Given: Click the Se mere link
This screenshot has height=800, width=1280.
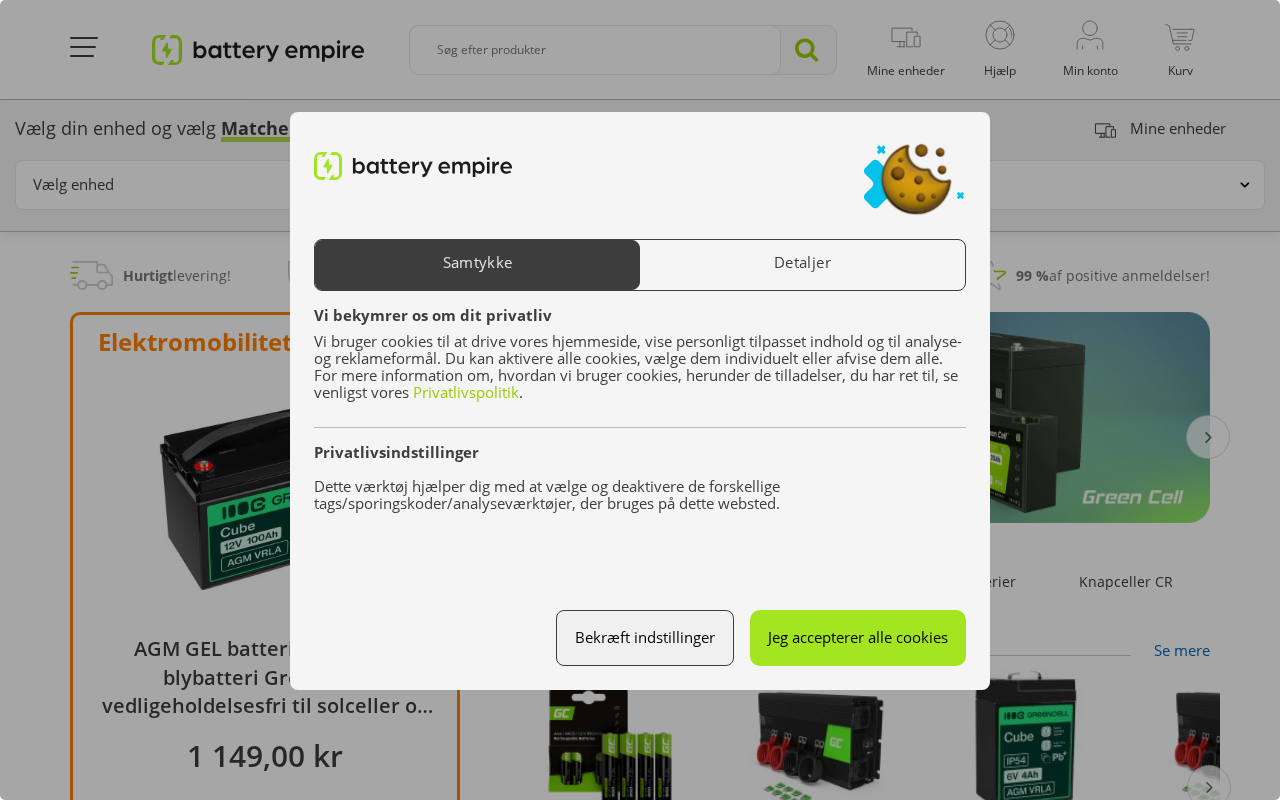Looking at the screenshot, I should [x=1182, y=650].
